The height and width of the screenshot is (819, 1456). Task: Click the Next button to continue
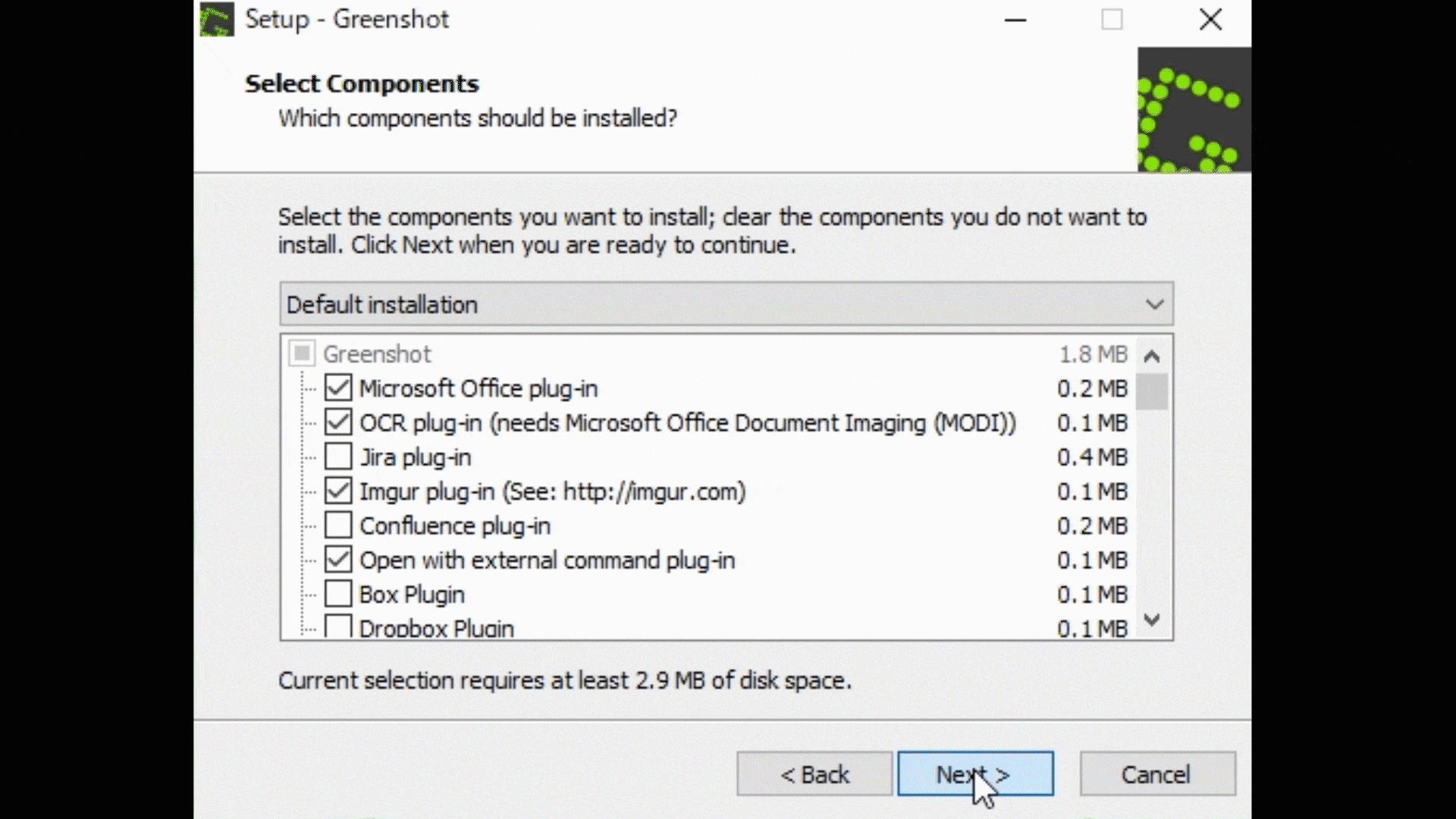point(975,774)
